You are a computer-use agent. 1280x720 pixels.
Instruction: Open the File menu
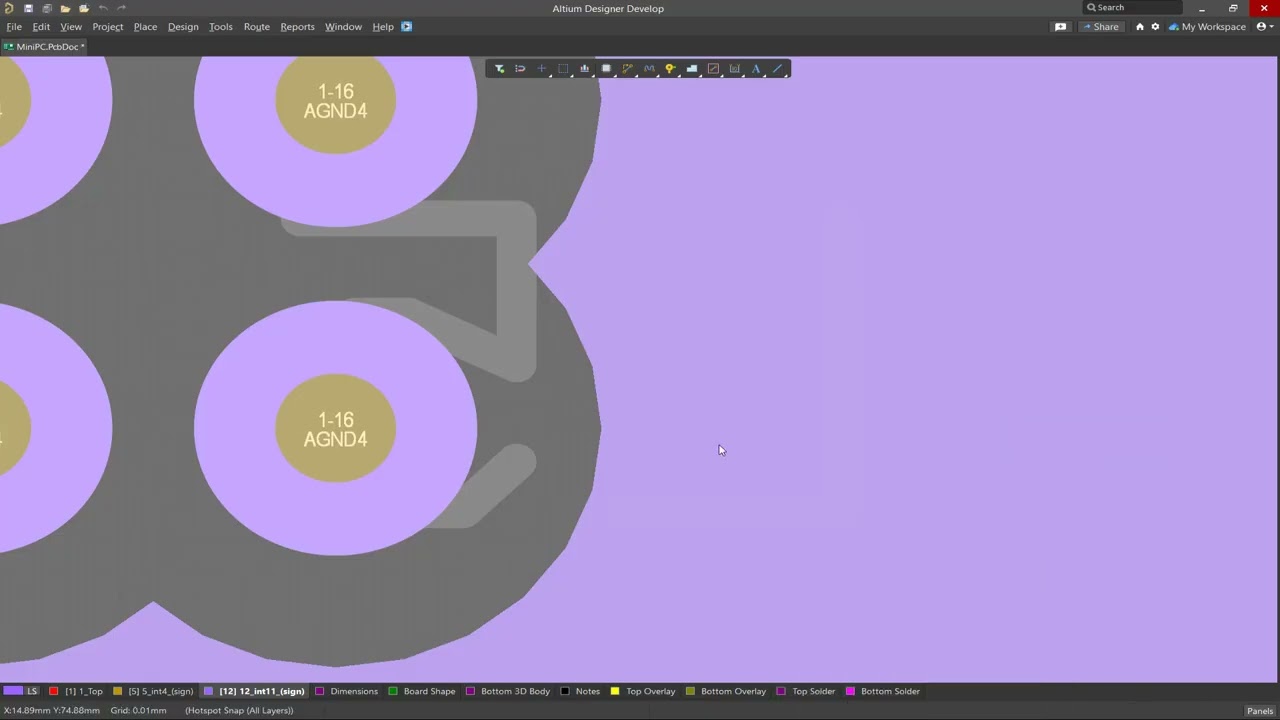point(14,27)
